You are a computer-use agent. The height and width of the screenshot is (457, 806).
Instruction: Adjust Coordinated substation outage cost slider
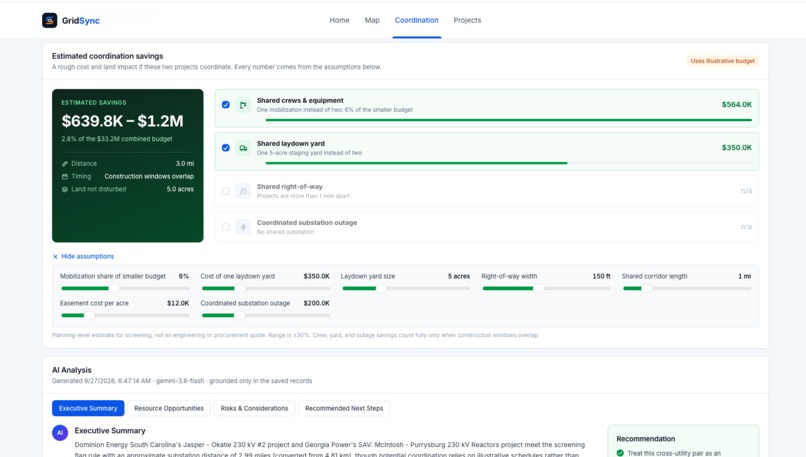coord(265,315)
